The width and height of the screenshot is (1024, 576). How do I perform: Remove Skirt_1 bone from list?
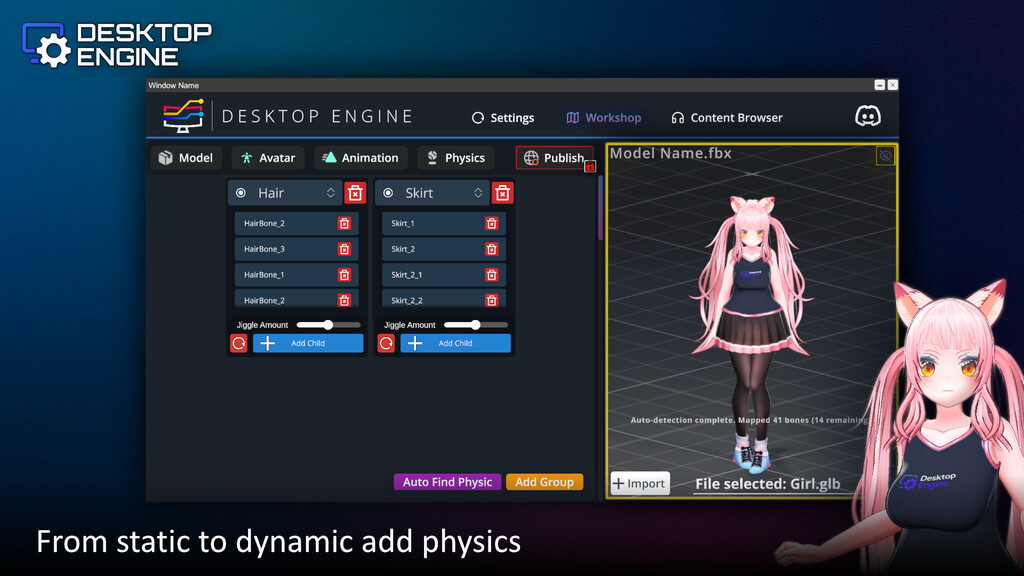(491, 223)
